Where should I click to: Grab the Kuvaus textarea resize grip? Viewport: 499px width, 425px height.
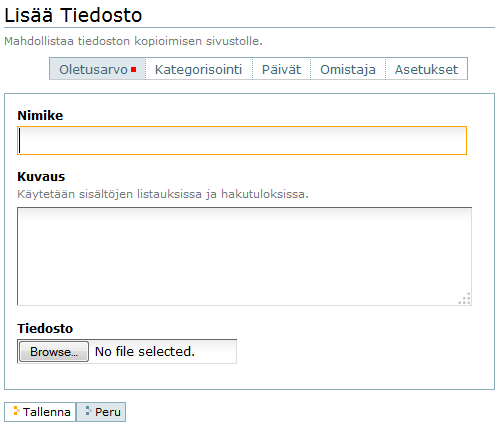click(x=465, y=298)
